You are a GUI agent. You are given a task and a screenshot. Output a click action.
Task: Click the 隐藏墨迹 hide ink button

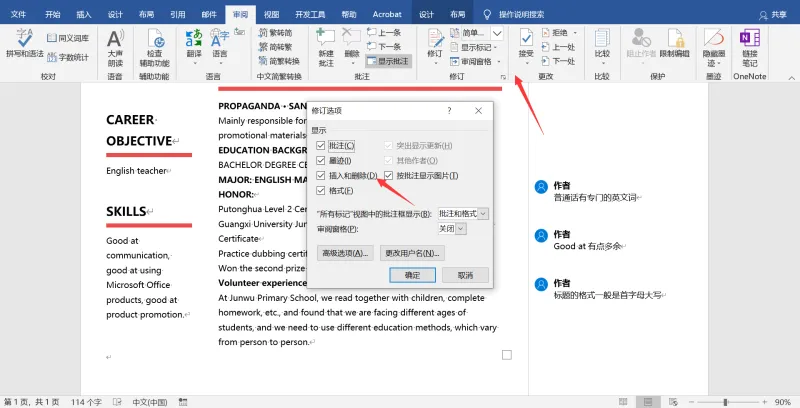[x=714, y=48]
